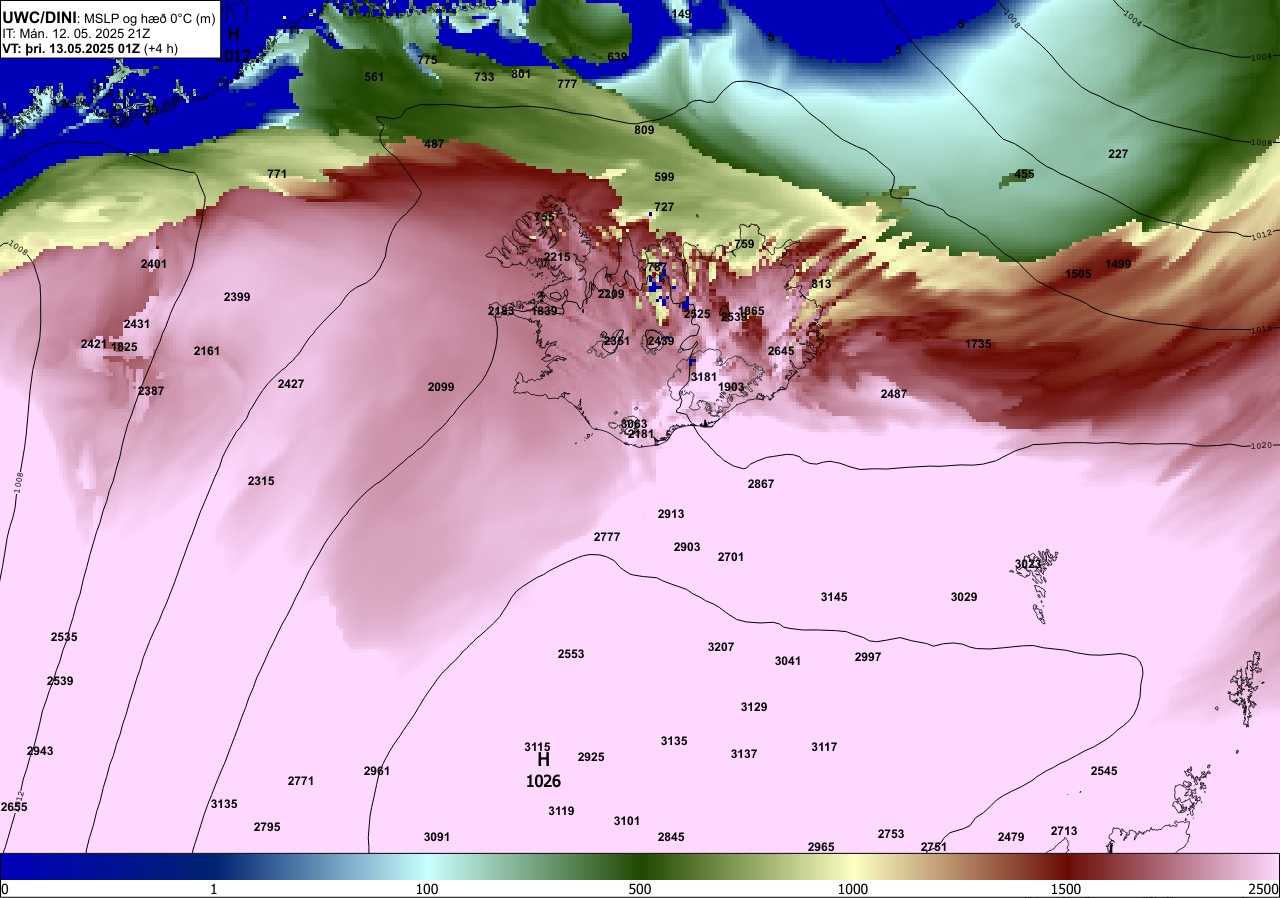Select the map value 561
Screen dimensions: 1280x898
coord(374,77)
